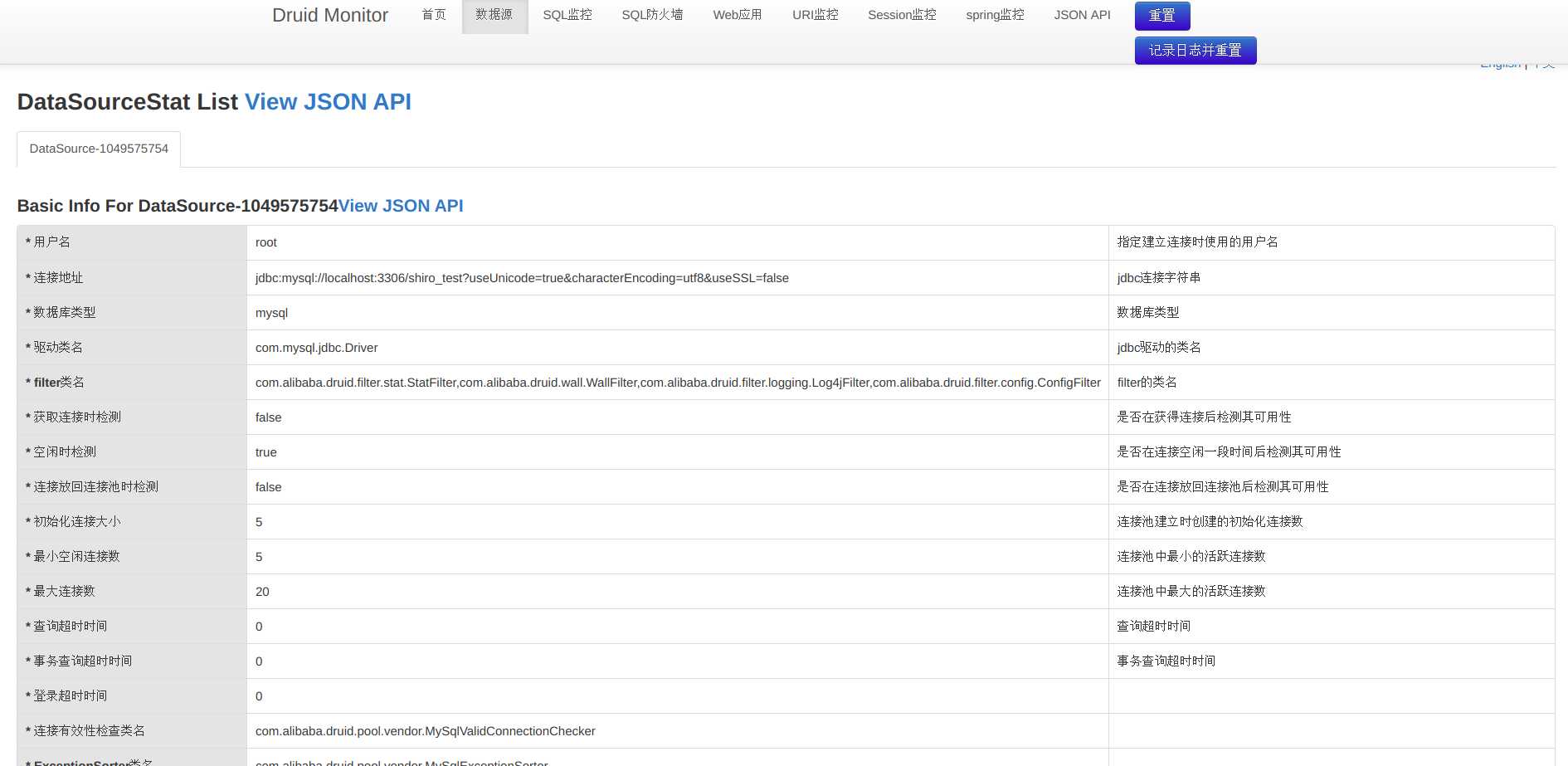Screen dimensions: 1568x766
Task: Click description jdbc连接字符串
Action: pyautogui.click(x=1159, y=278)
